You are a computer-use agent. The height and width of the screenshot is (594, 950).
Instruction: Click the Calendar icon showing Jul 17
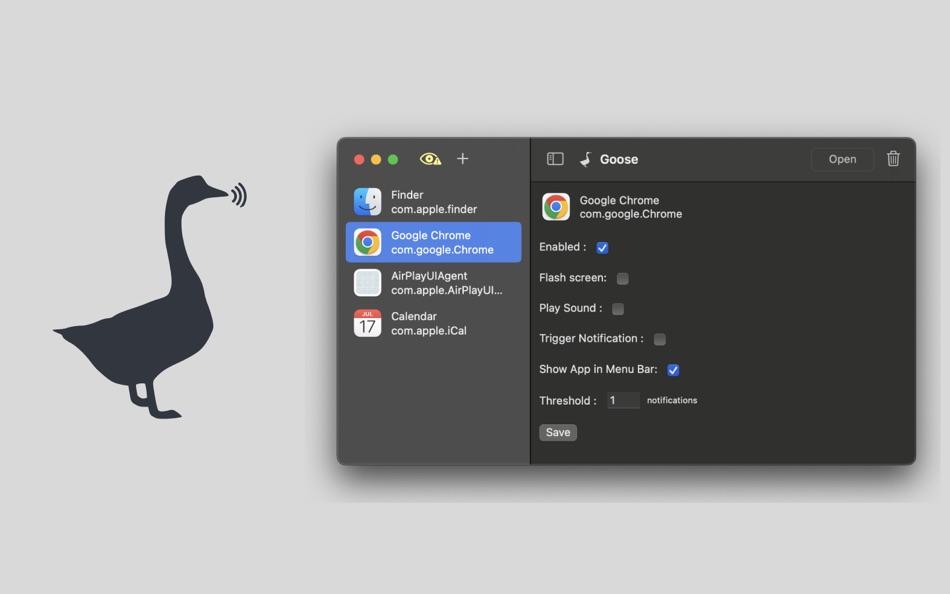click(367, 323)
